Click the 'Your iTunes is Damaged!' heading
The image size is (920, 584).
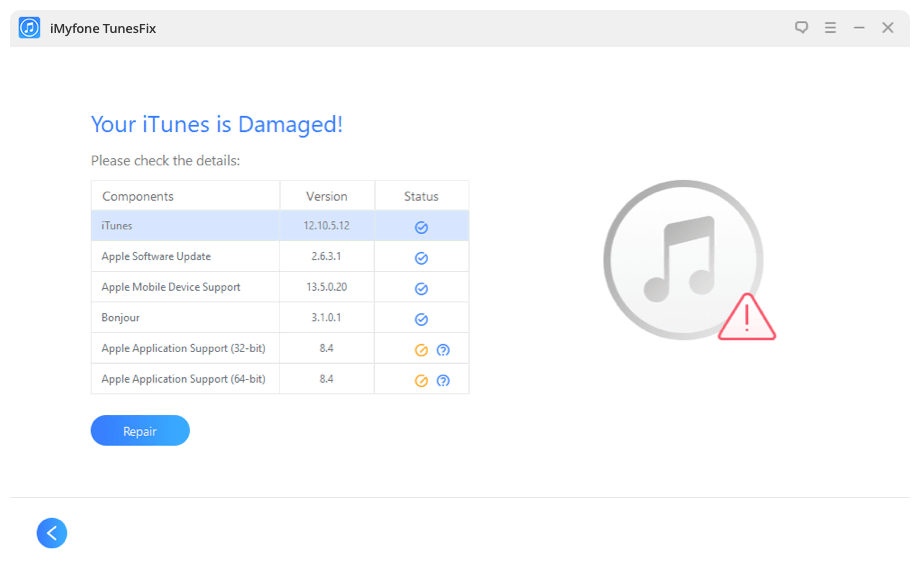217,124
